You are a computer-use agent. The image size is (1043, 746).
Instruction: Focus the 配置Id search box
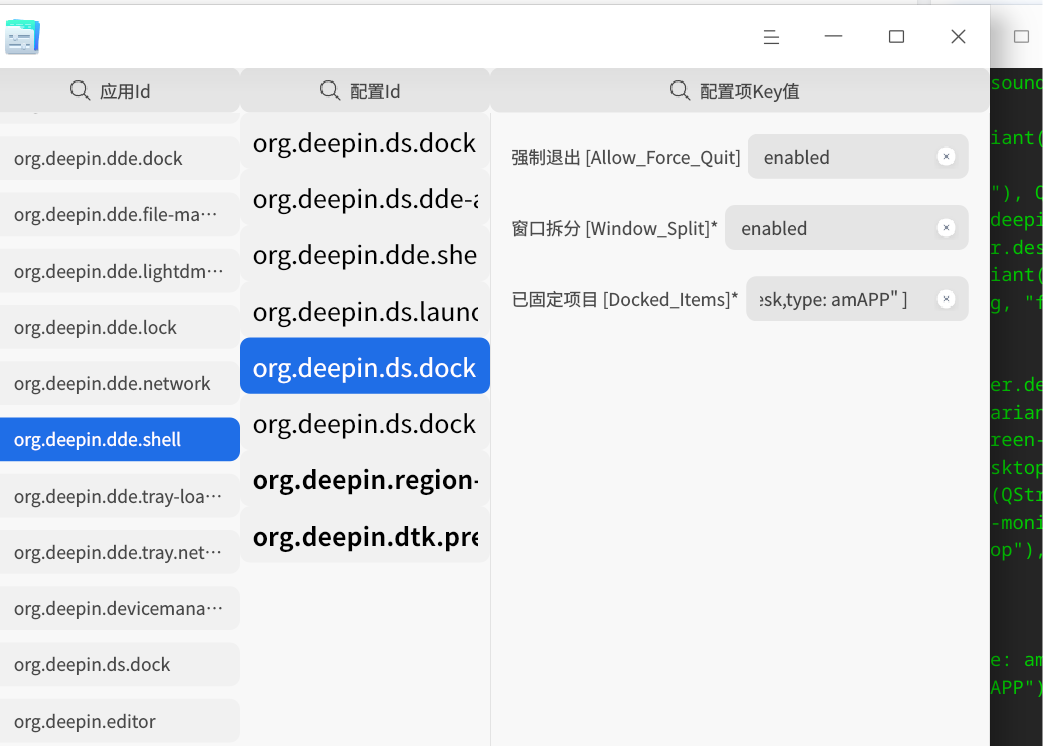pos(365,90)
